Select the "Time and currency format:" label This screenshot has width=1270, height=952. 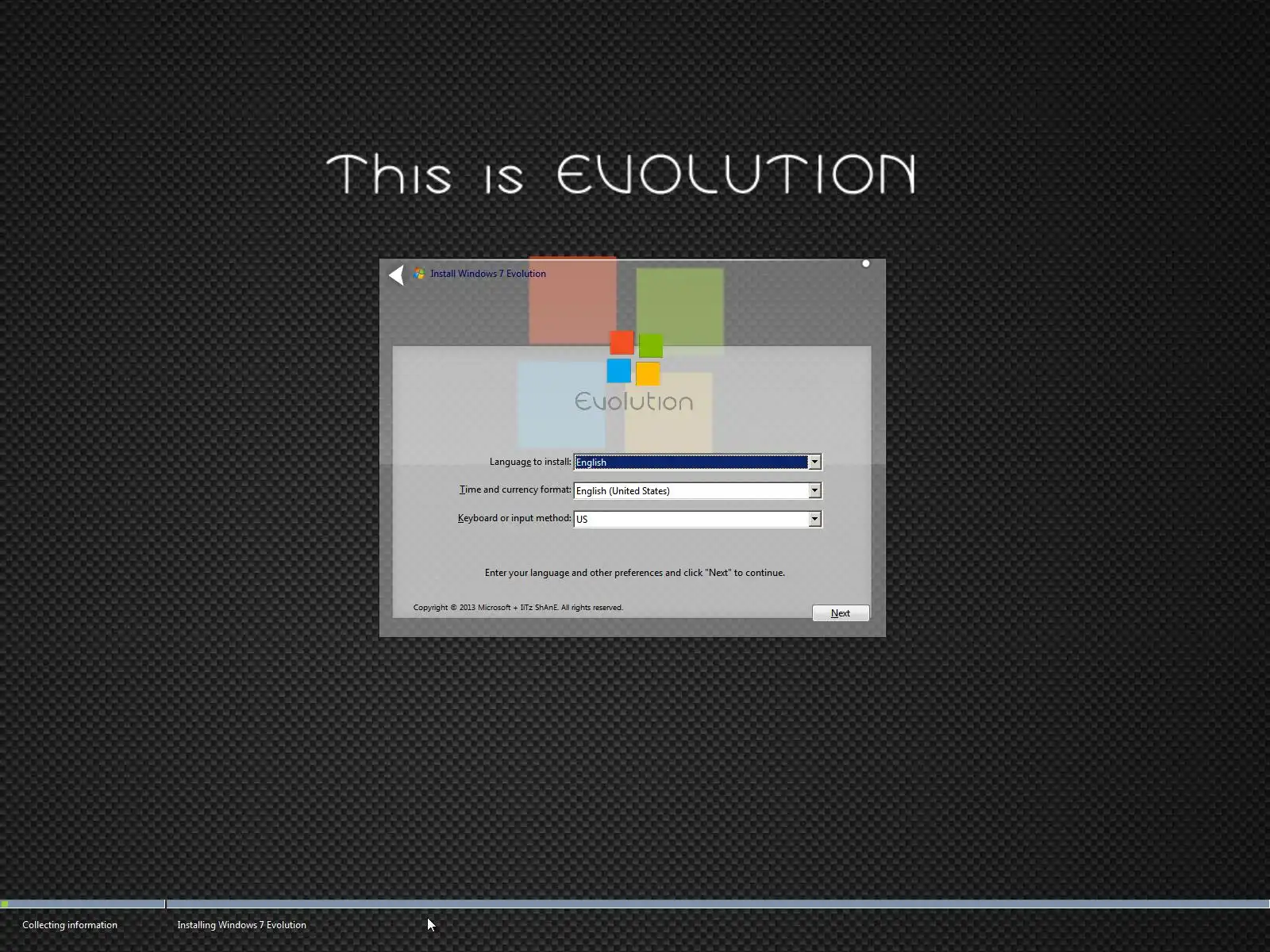tap(515, 489)
